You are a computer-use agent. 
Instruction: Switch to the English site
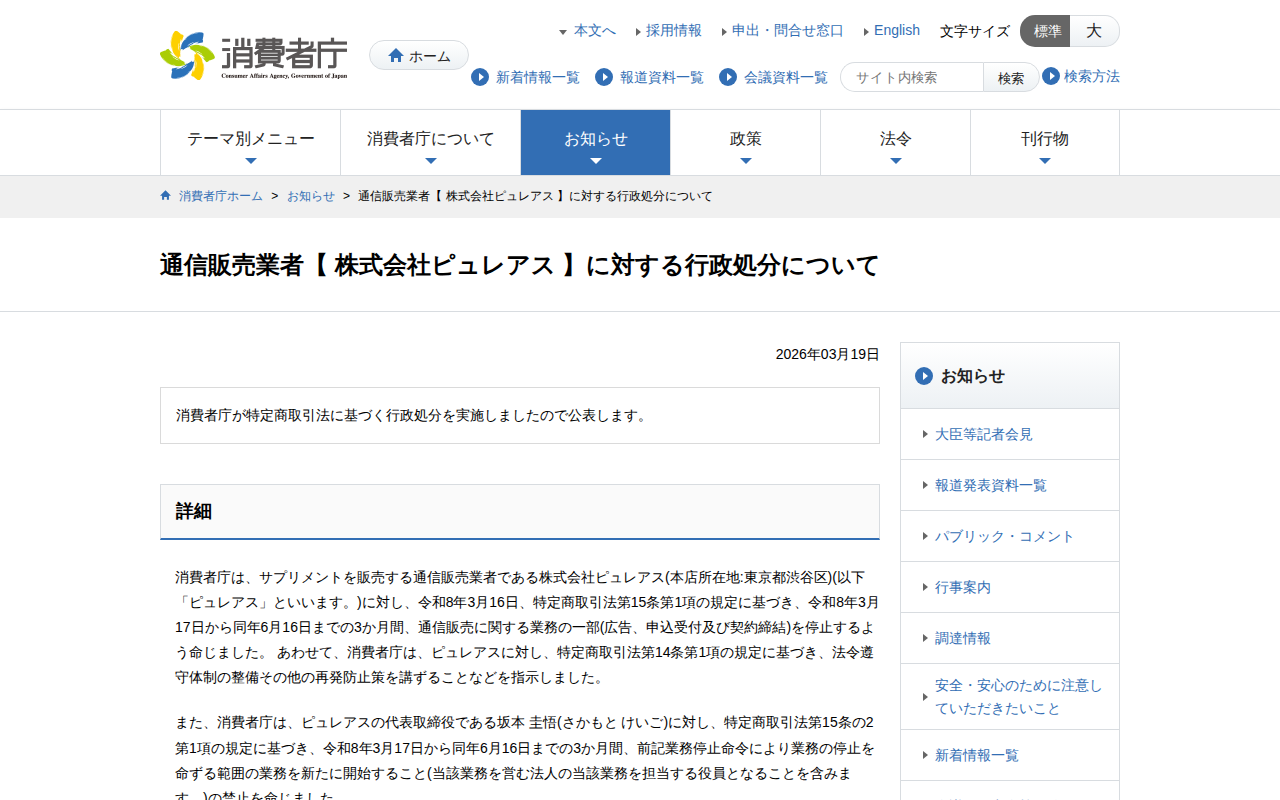click(897, 31)
